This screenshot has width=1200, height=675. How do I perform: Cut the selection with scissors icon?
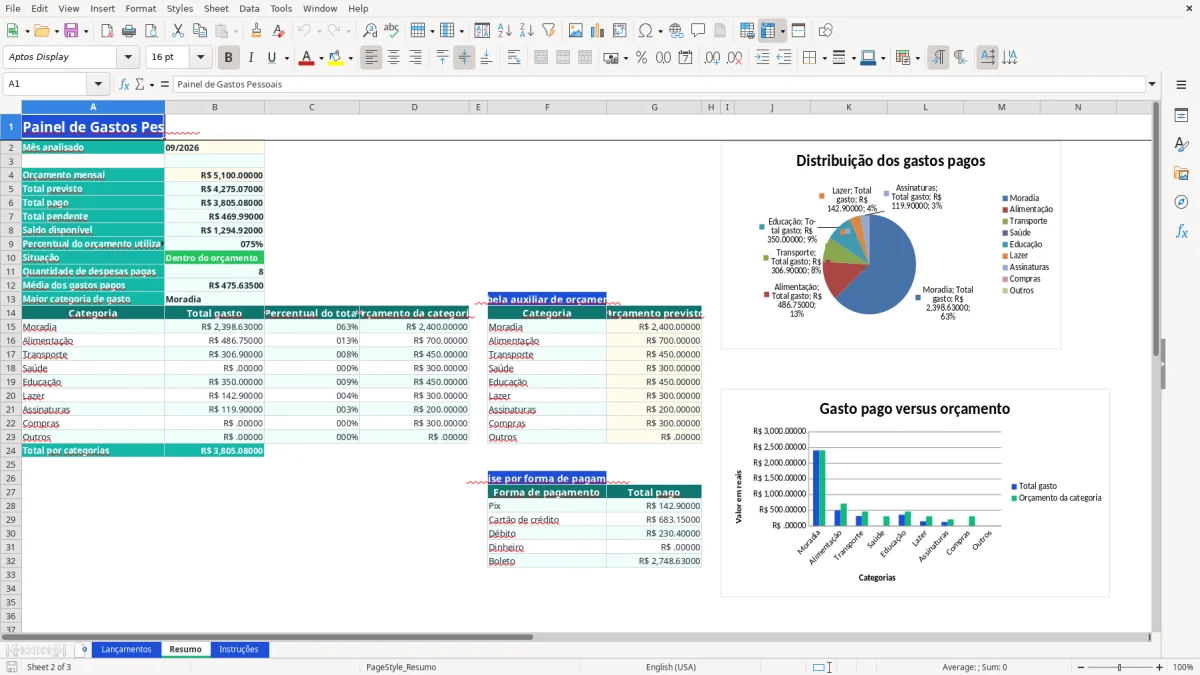click(178, 31)
